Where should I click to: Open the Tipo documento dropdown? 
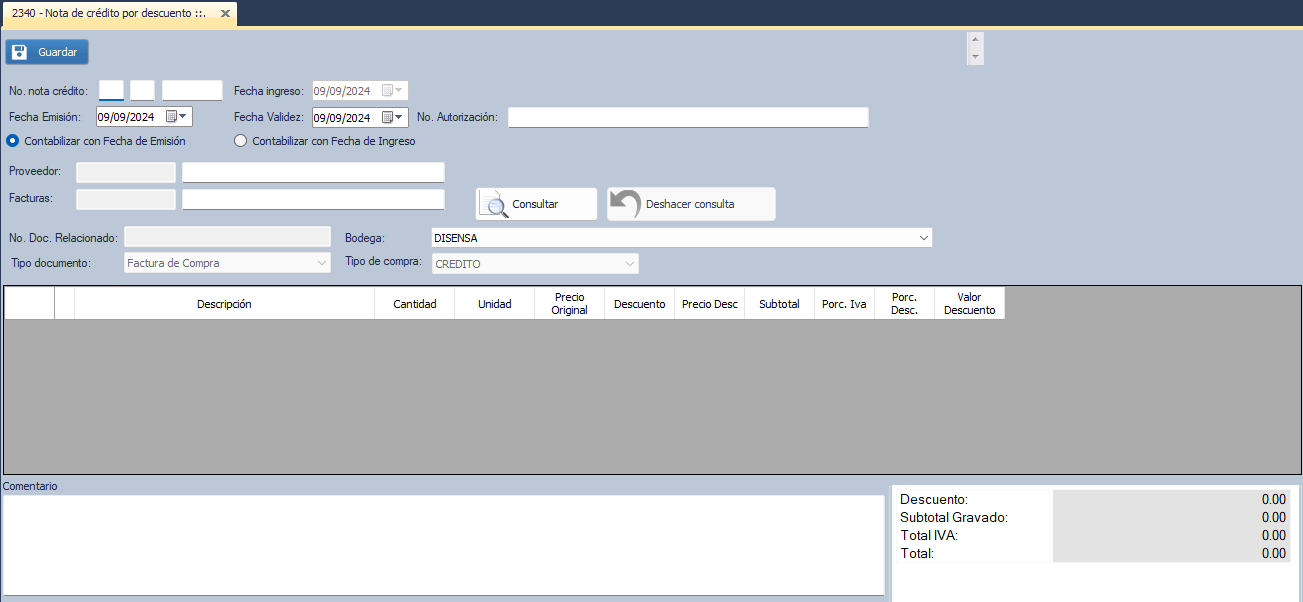(321, 263)
